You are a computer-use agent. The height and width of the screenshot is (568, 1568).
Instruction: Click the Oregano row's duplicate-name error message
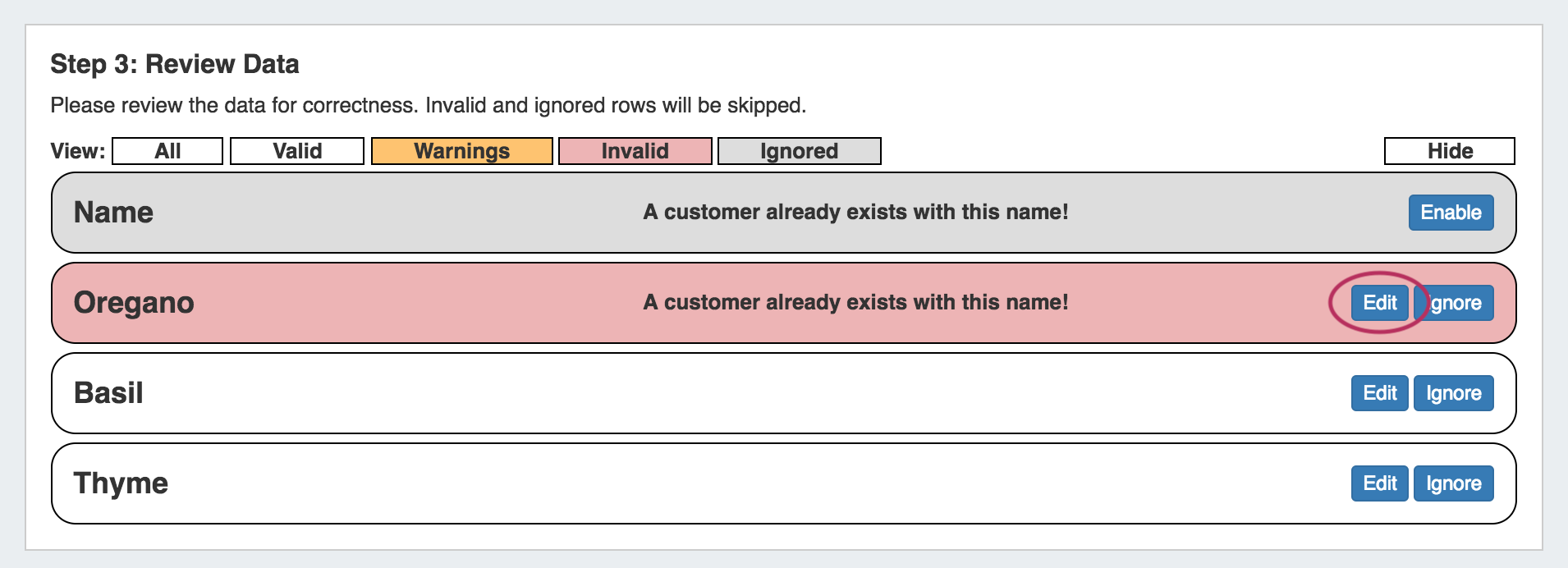point(855,303)
